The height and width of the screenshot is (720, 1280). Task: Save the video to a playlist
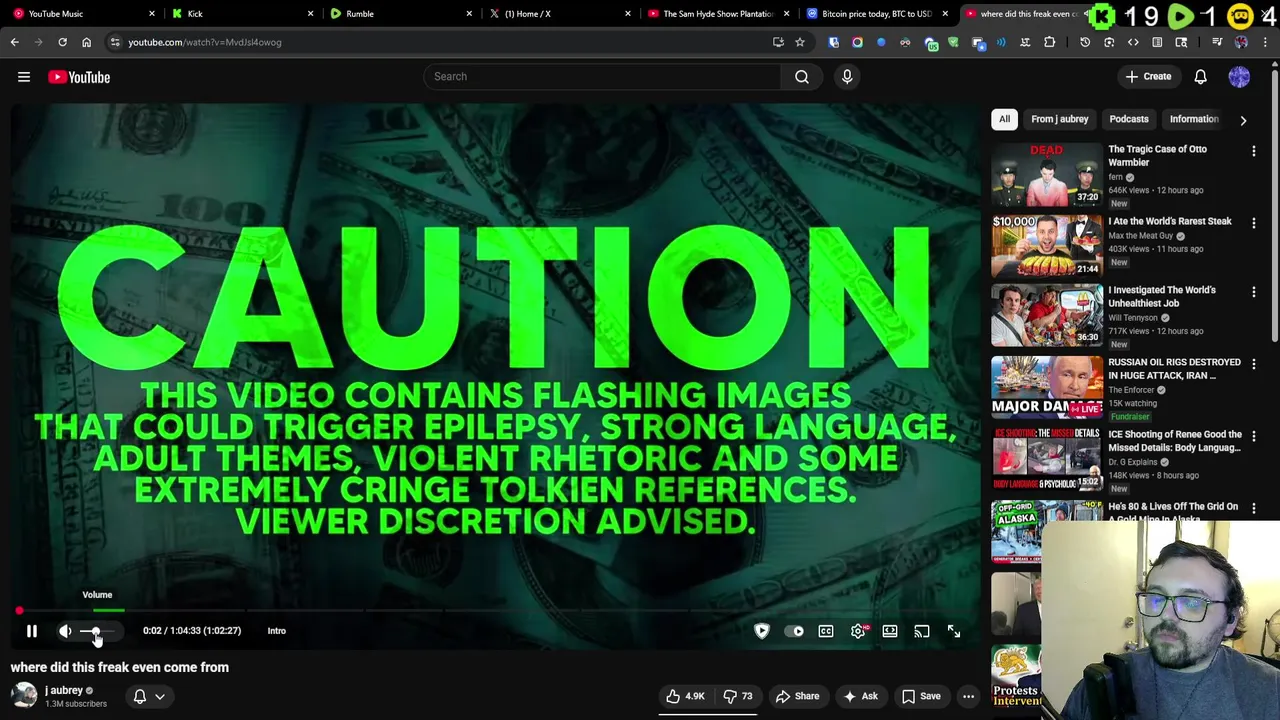(x=921, y=696)
